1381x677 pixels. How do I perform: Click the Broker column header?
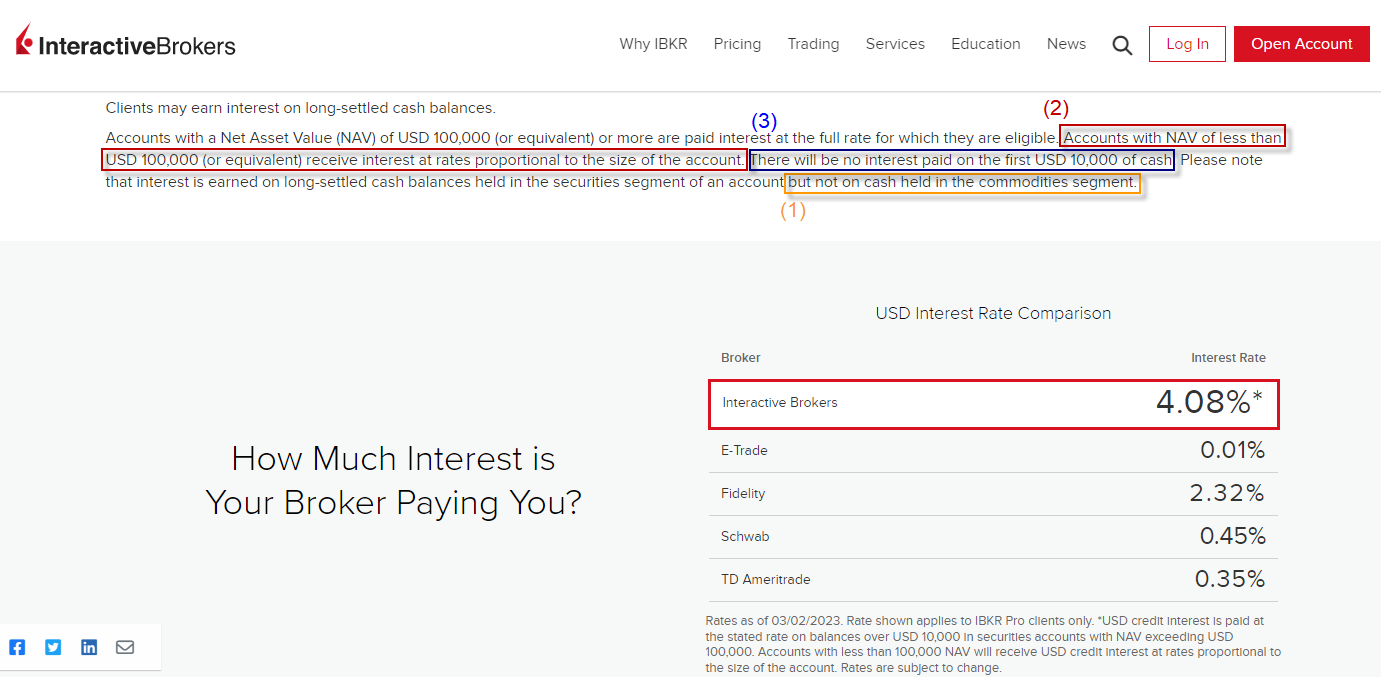tap(741, 358)
